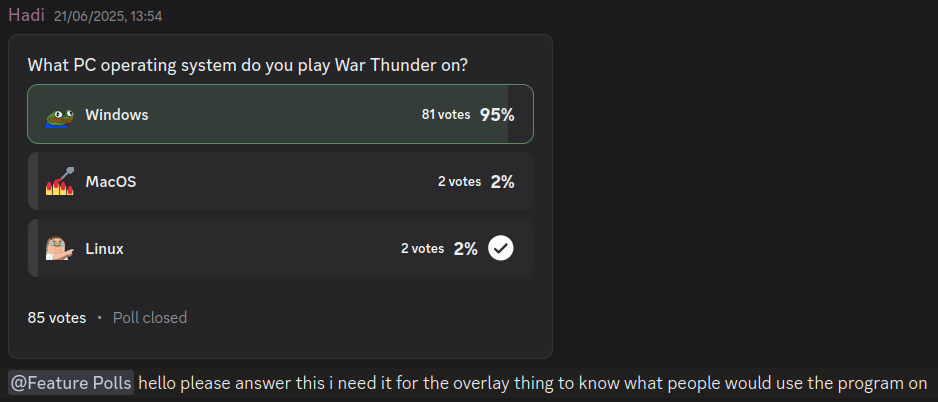Select the Windows poll option
This screenshot has height=402, width=938.
click(x=281, y=114)
